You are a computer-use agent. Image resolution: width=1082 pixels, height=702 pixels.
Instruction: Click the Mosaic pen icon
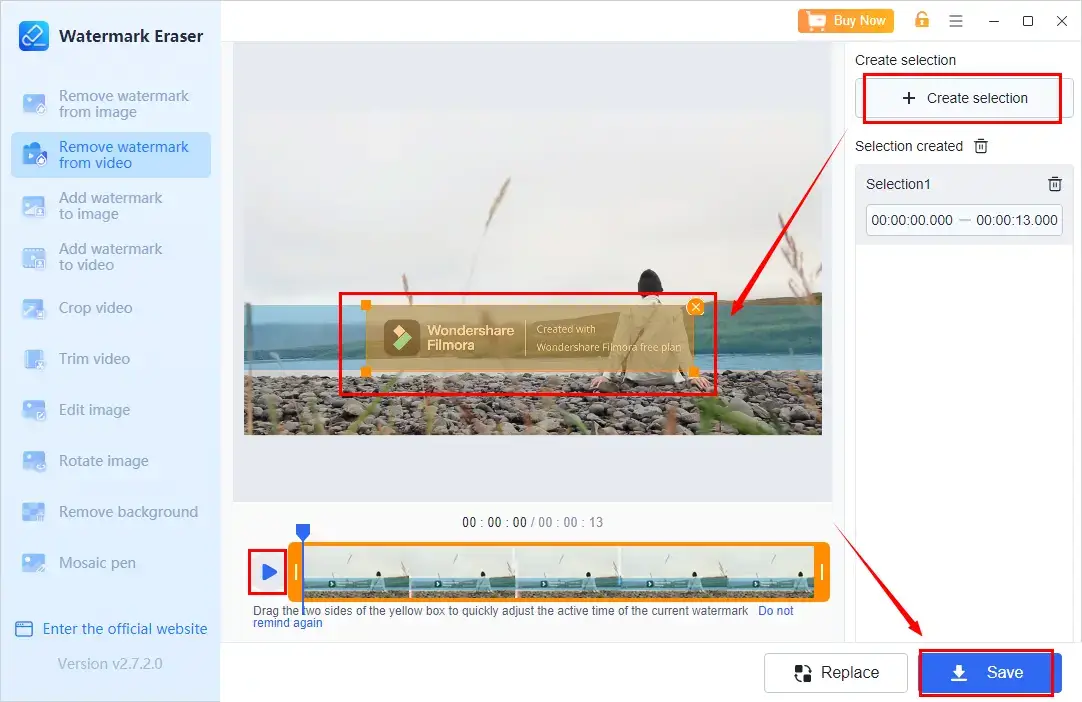34,563
